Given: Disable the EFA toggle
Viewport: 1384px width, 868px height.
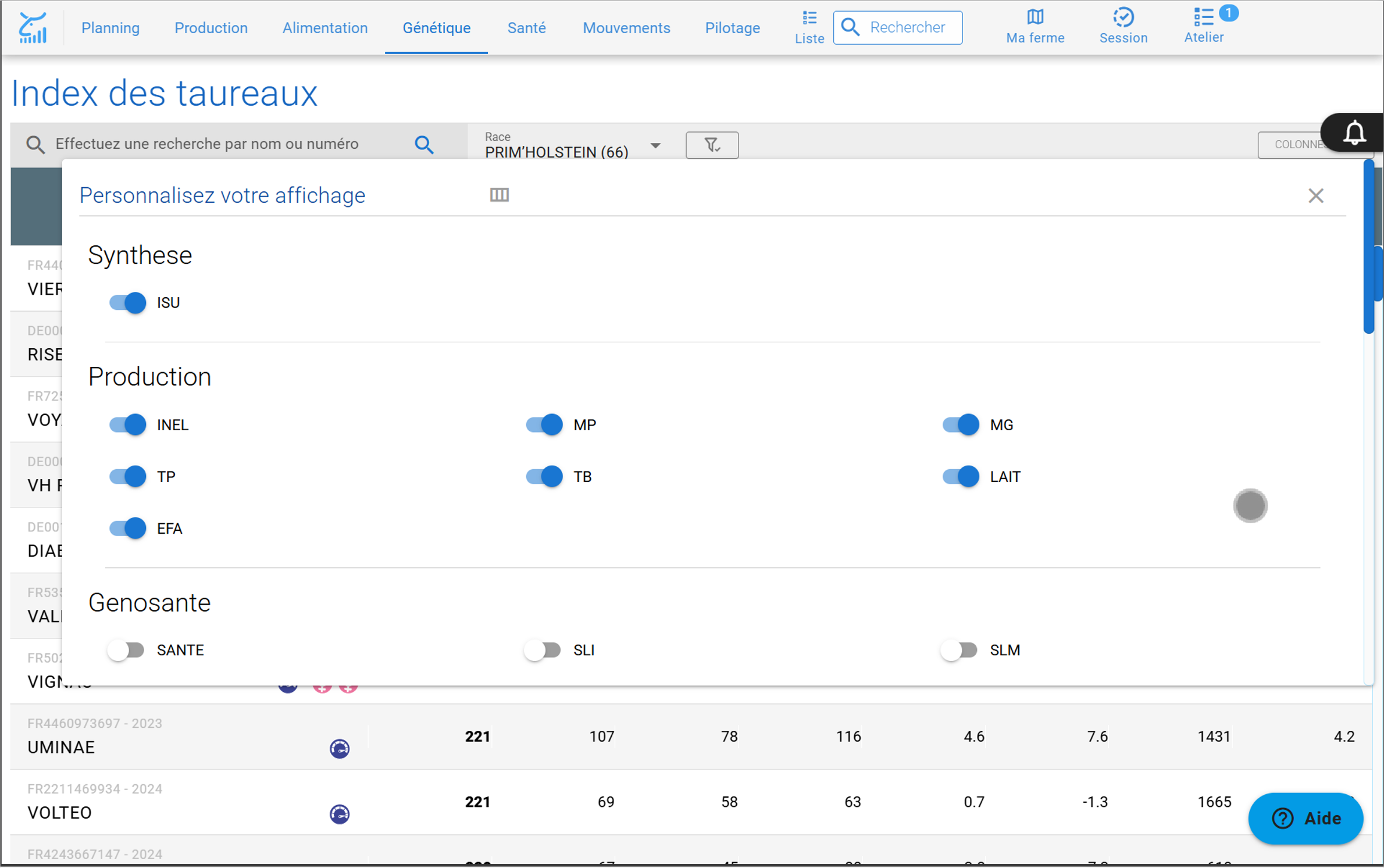Looking at the screenshot, I should click(x=127, y=528).
